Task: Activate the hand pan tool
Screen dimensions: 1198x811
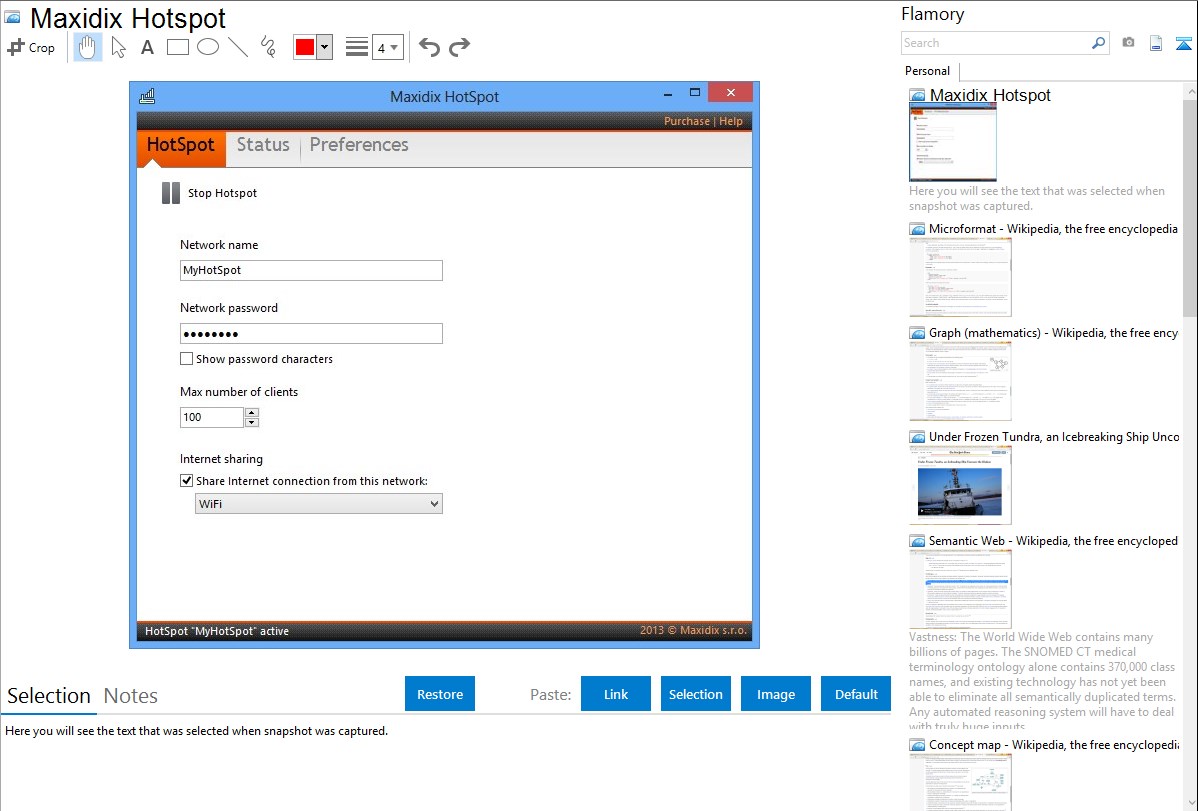Action: (x=87, y=47)
